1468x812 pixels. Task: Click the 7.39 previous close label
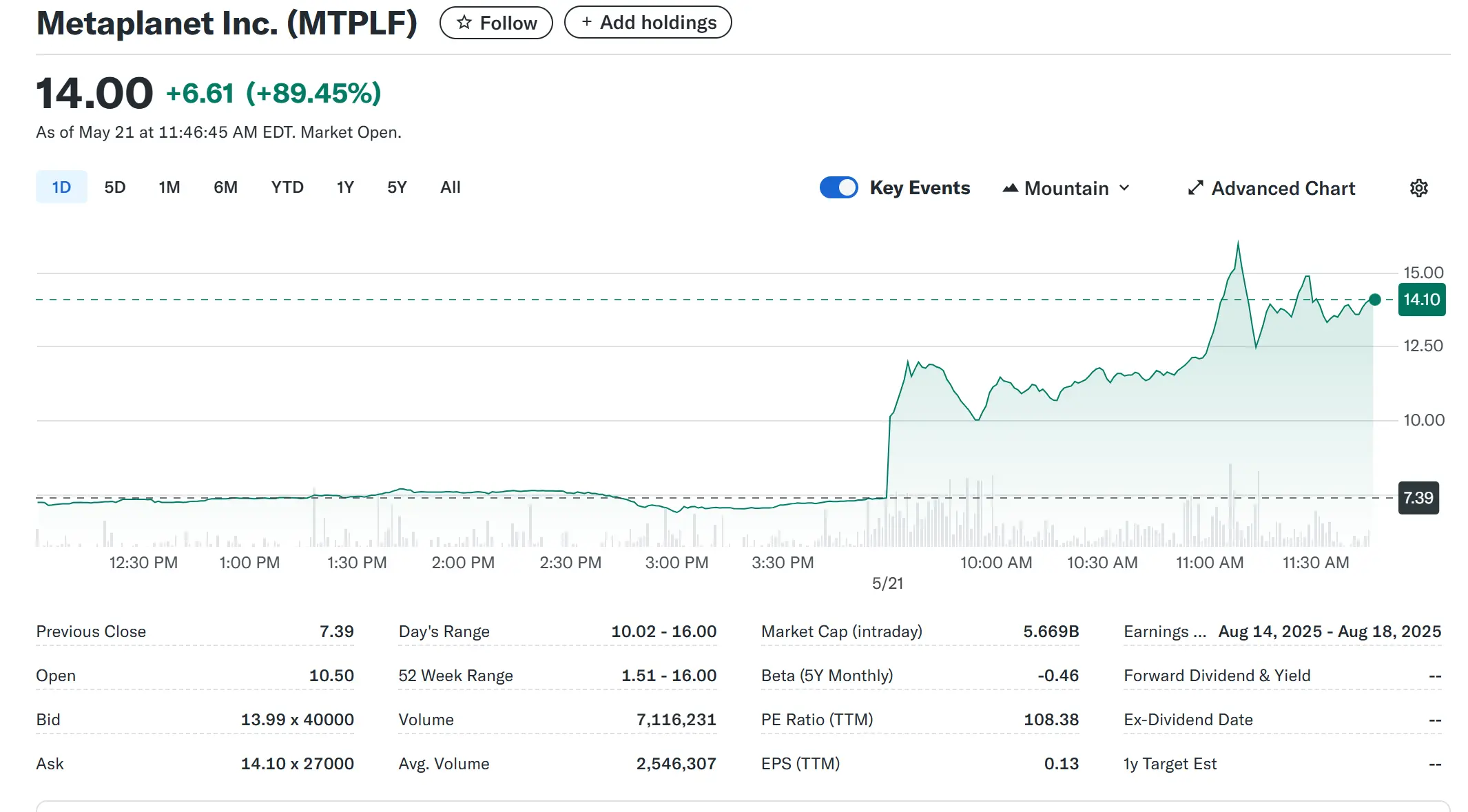click(x=1418, y=498)
